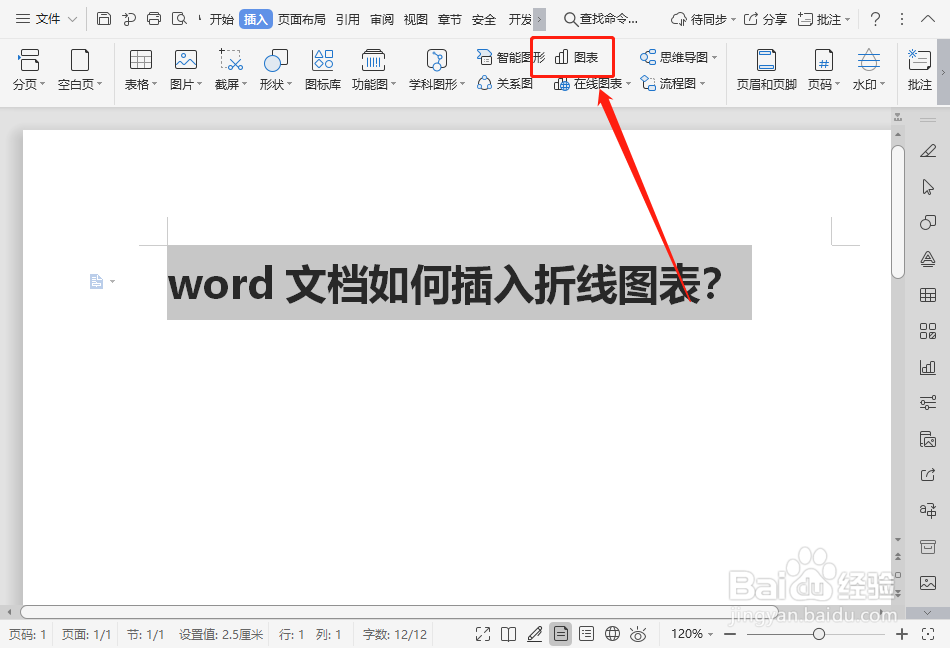This screenshot has height=648, width=950.
Task: Insert page numbers with 页码
Action: point(823,70)
